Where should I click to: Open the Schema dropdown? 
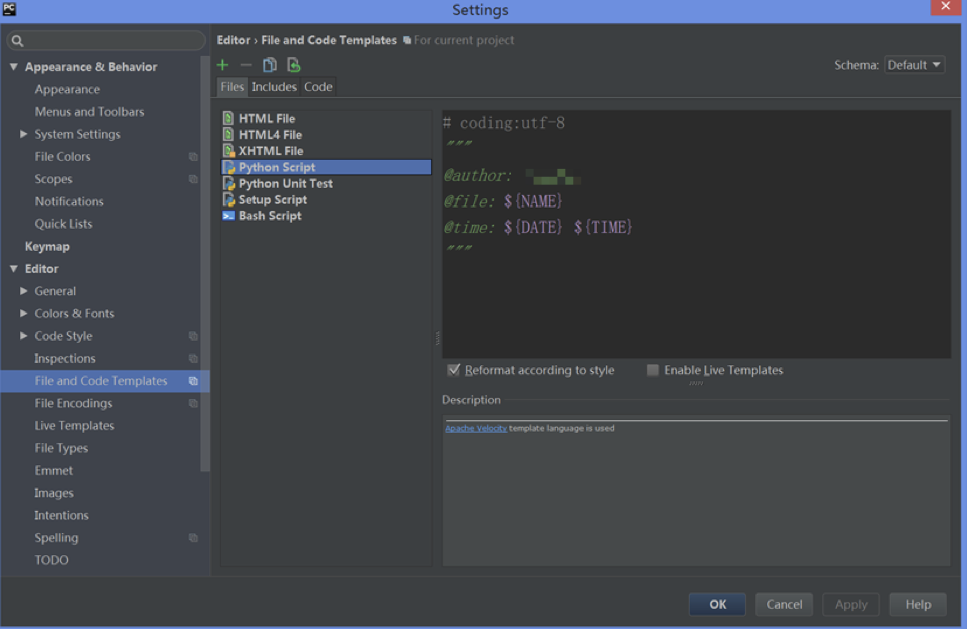pos(914,65)
